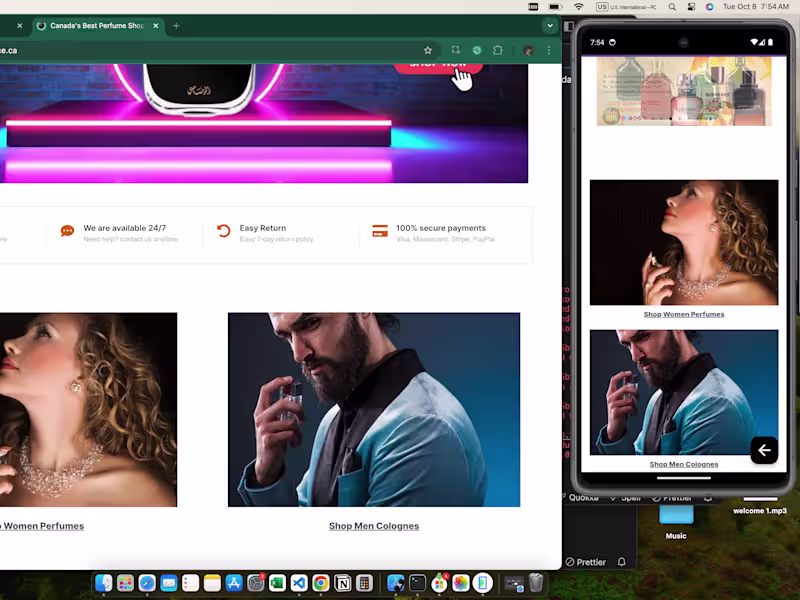Tap Shop Women Perfumes link in phone emulator
800x600 pixels.
(684, 314)
